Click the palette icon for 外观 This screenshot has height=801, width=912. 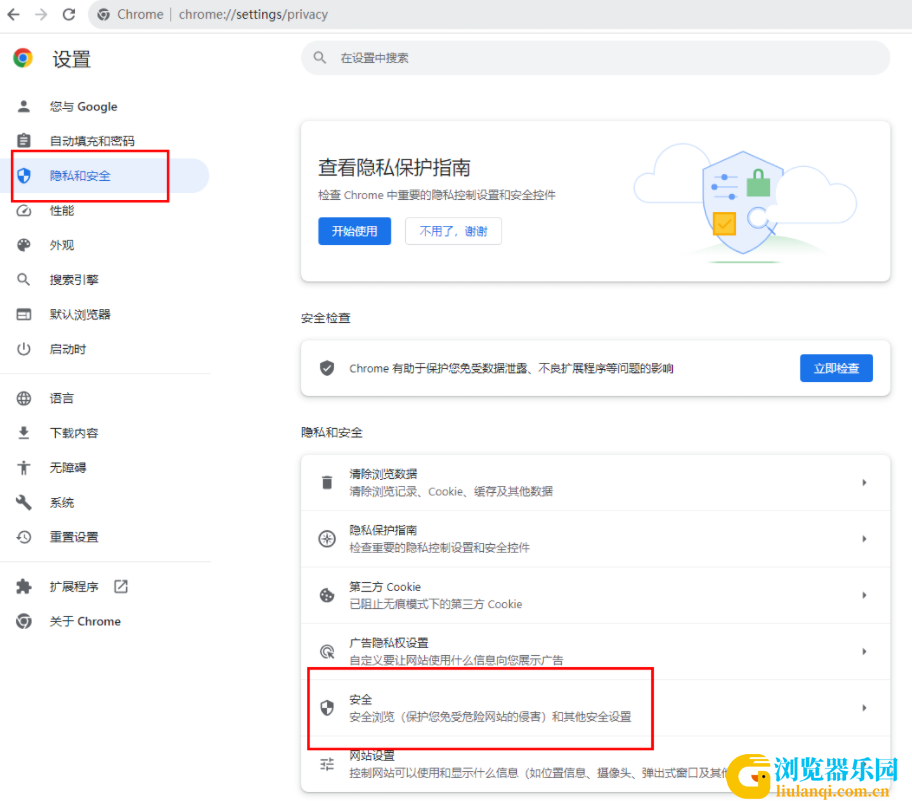click(24, 245)
